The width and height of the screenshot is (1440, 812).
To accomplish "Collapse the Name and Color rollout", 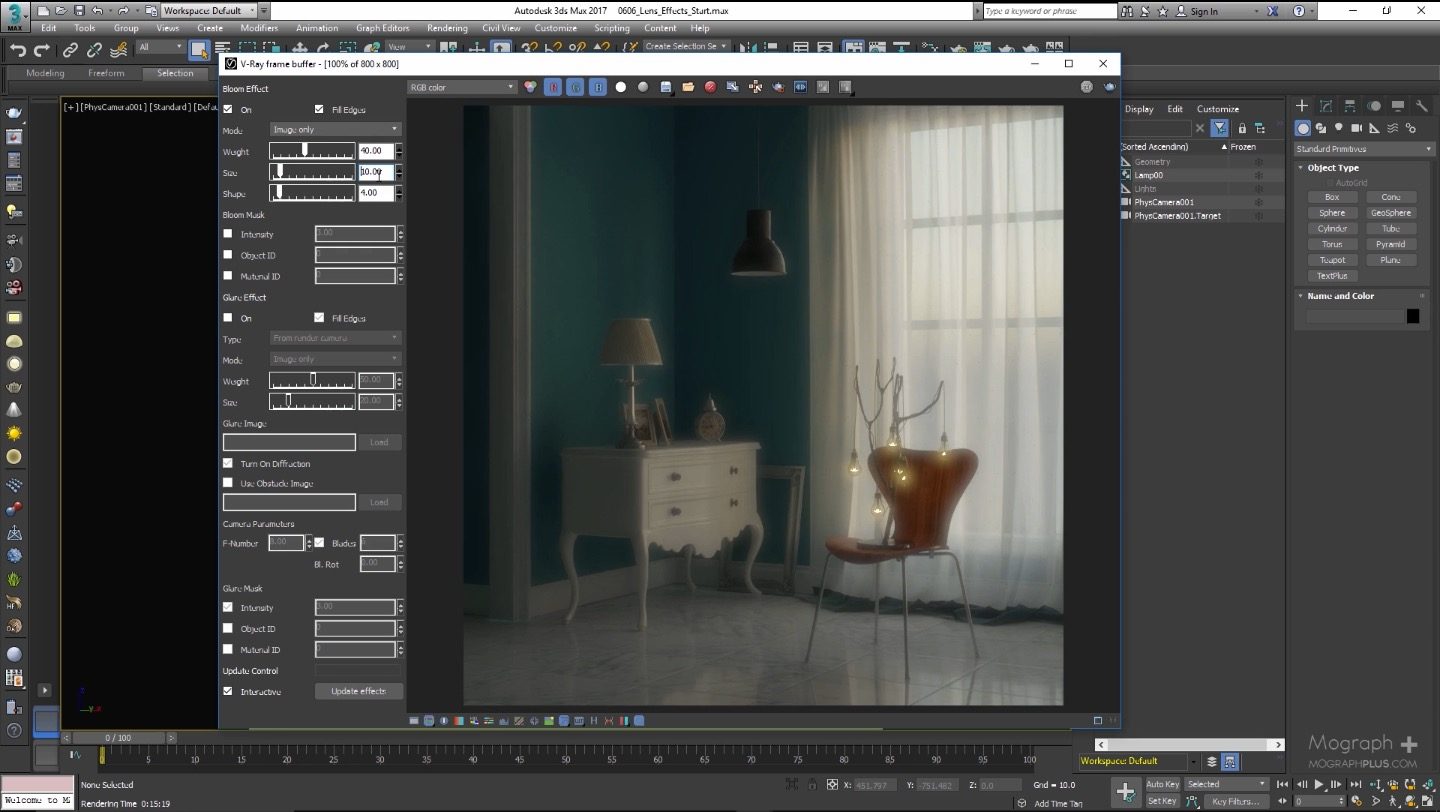I will point(1340,296).
